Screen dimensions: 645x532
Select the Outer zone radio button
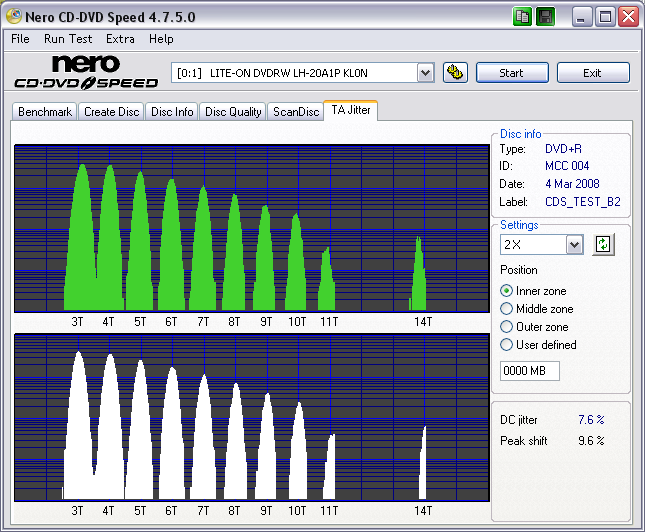pyautogui.click(x=506, y=327)
